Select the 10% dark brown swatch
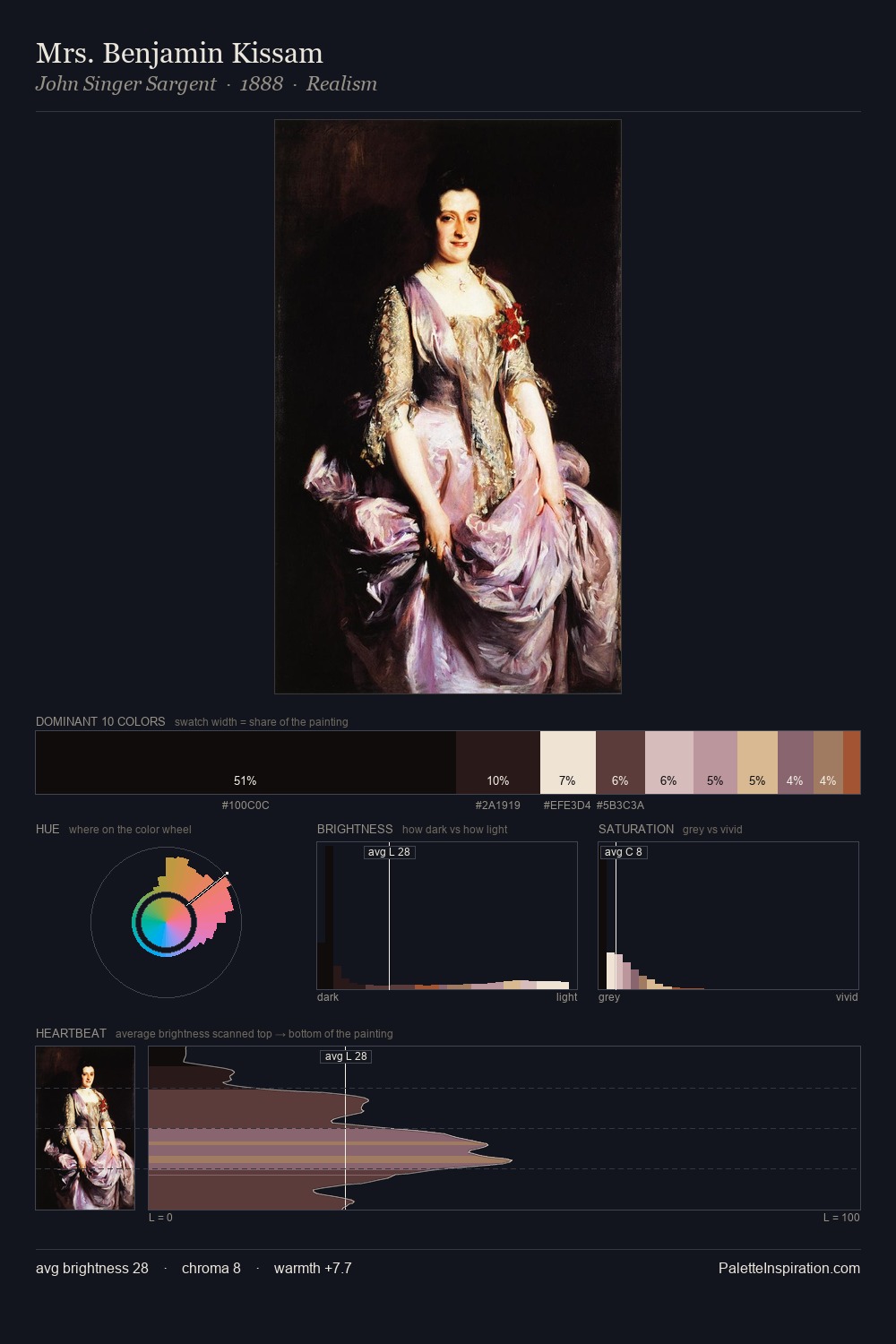This screenshot has width=896, height=1344. pyautogui.click(x=498, y=762)
